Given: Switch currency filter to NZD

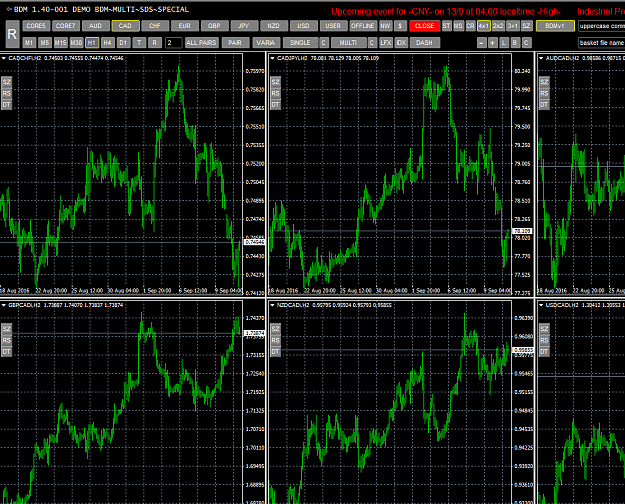Looking at the screenshot, I should [x=274, y=26].
